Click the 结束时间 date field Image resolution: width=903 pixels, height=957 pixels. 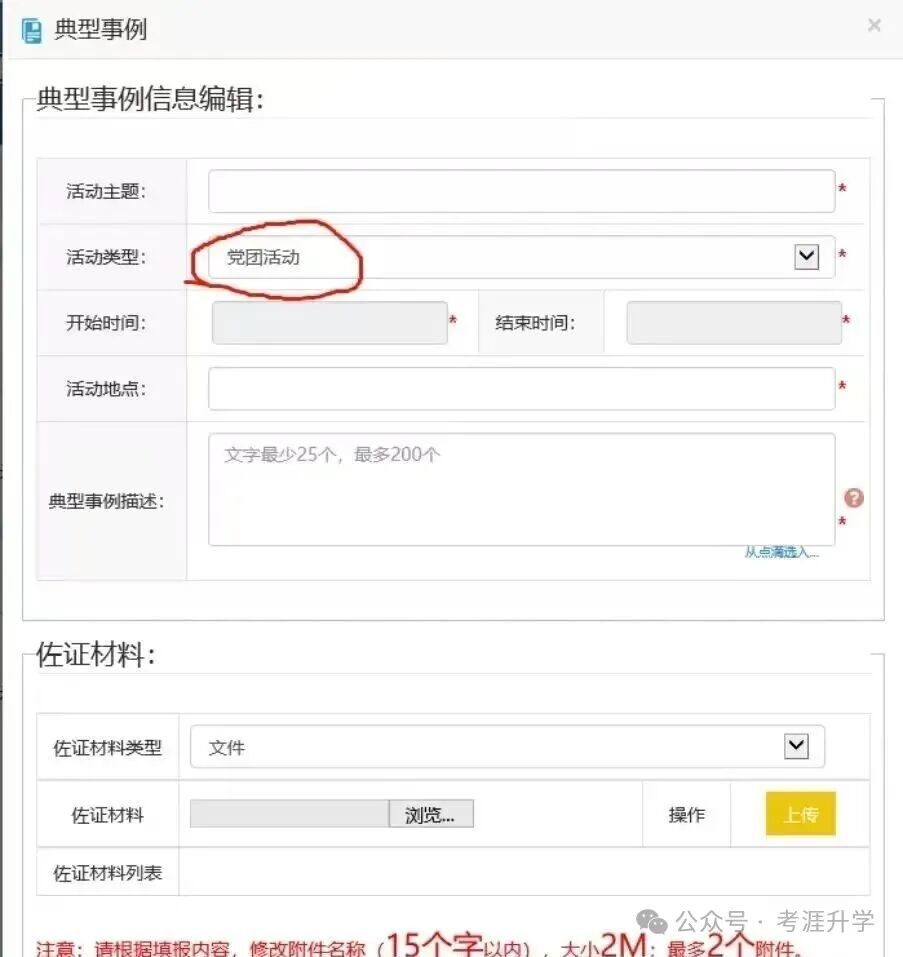(x=733, y=322)
